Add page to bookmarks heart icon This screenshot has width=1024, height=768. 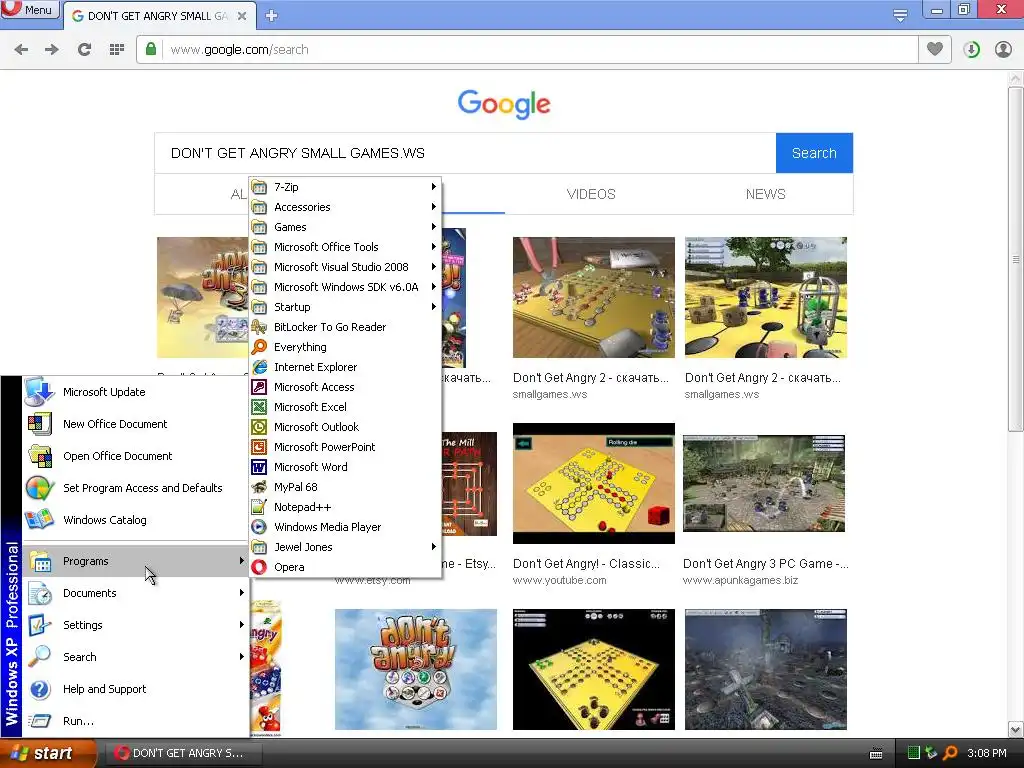(x=935, y=49)
